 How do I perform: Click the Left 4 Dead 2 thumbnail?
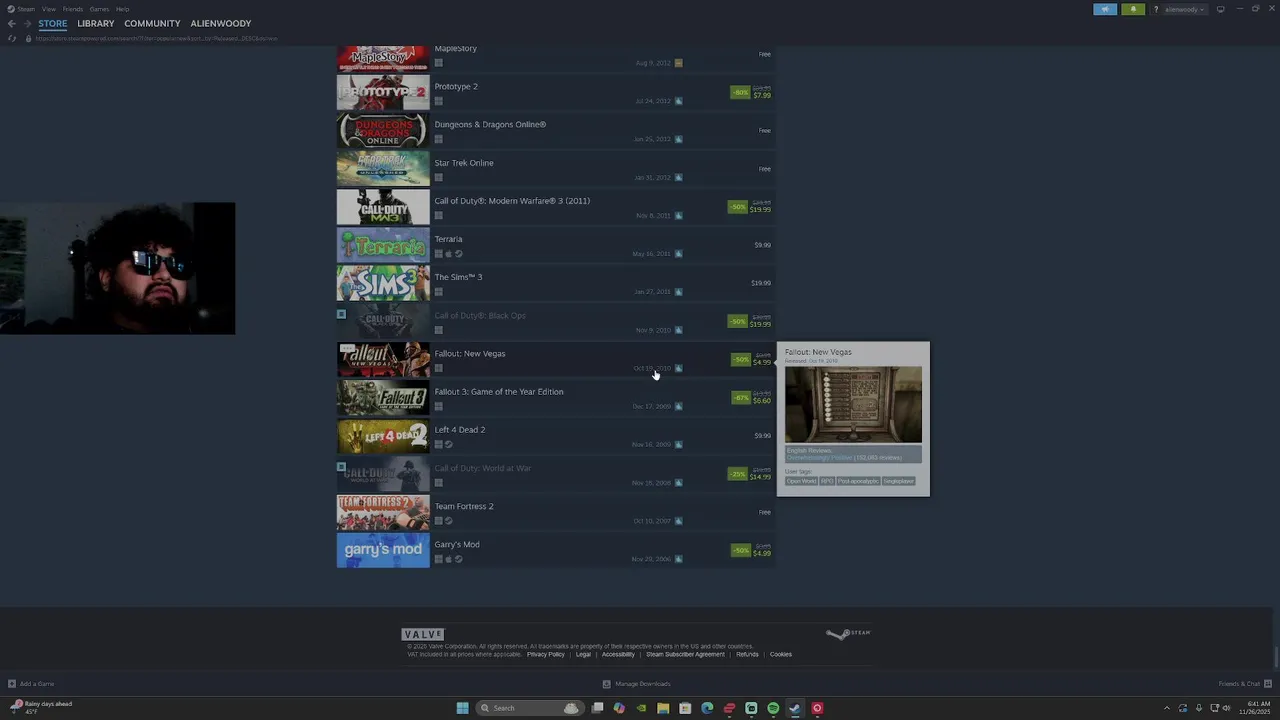pyautogui.click(x=383, y=436)
